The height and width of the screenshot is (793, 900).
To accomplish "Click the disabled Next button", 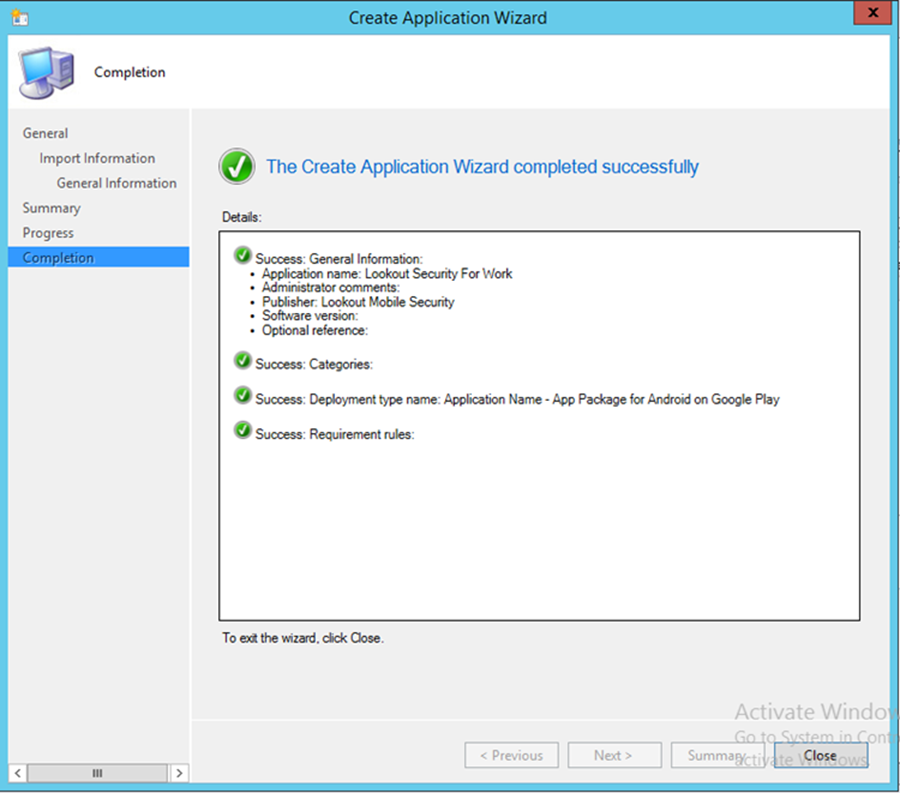I will pos(614,755).
